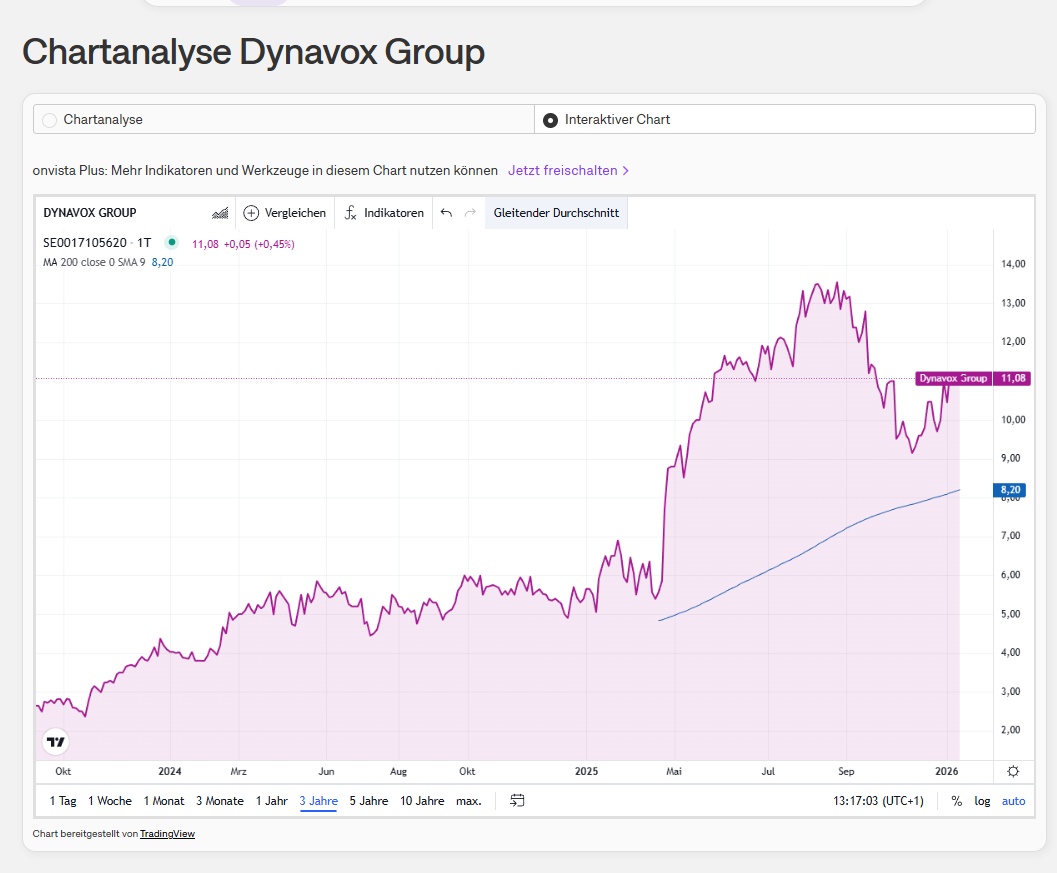Click Gleitender Durchschnitt button
The height and width of the screenshot is (873, 1057).
pos(556,213)
